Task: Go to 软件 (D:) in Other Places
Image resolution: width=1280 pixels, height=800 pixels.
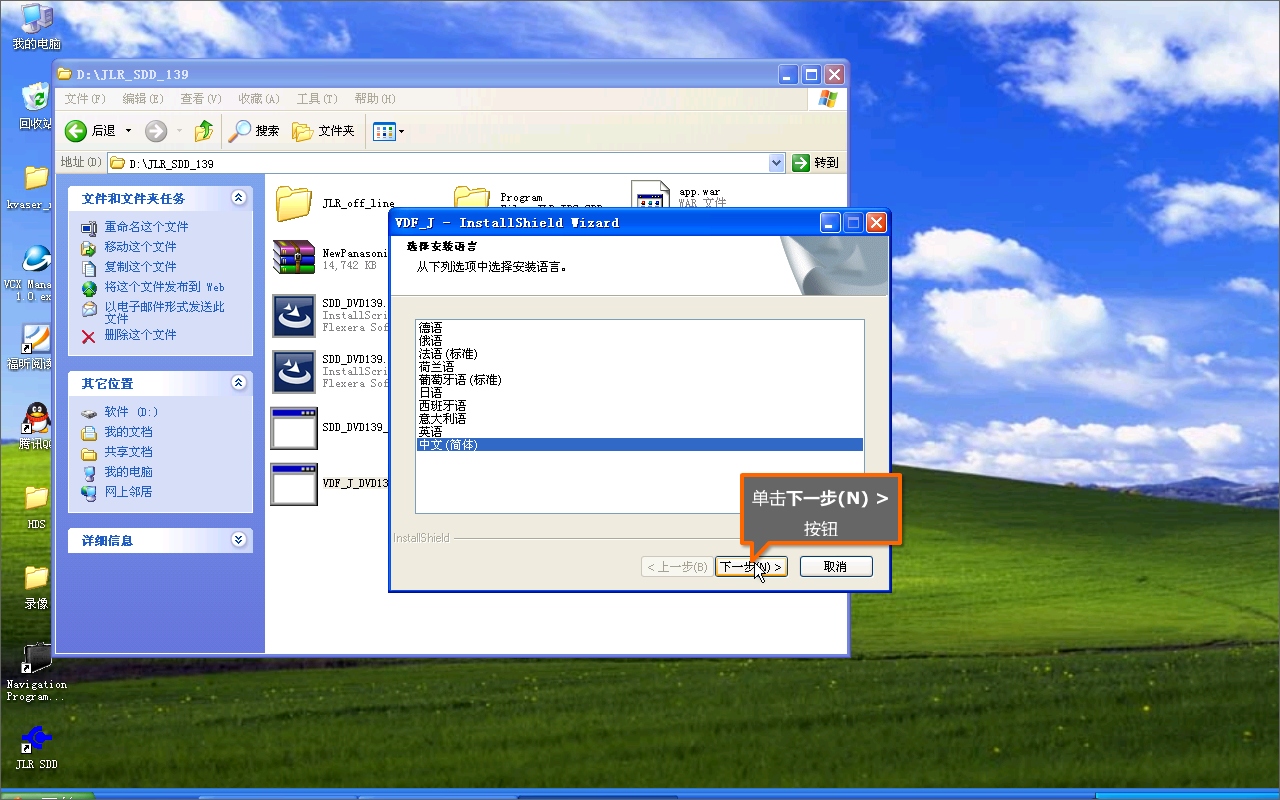Action: click(131, 412)
